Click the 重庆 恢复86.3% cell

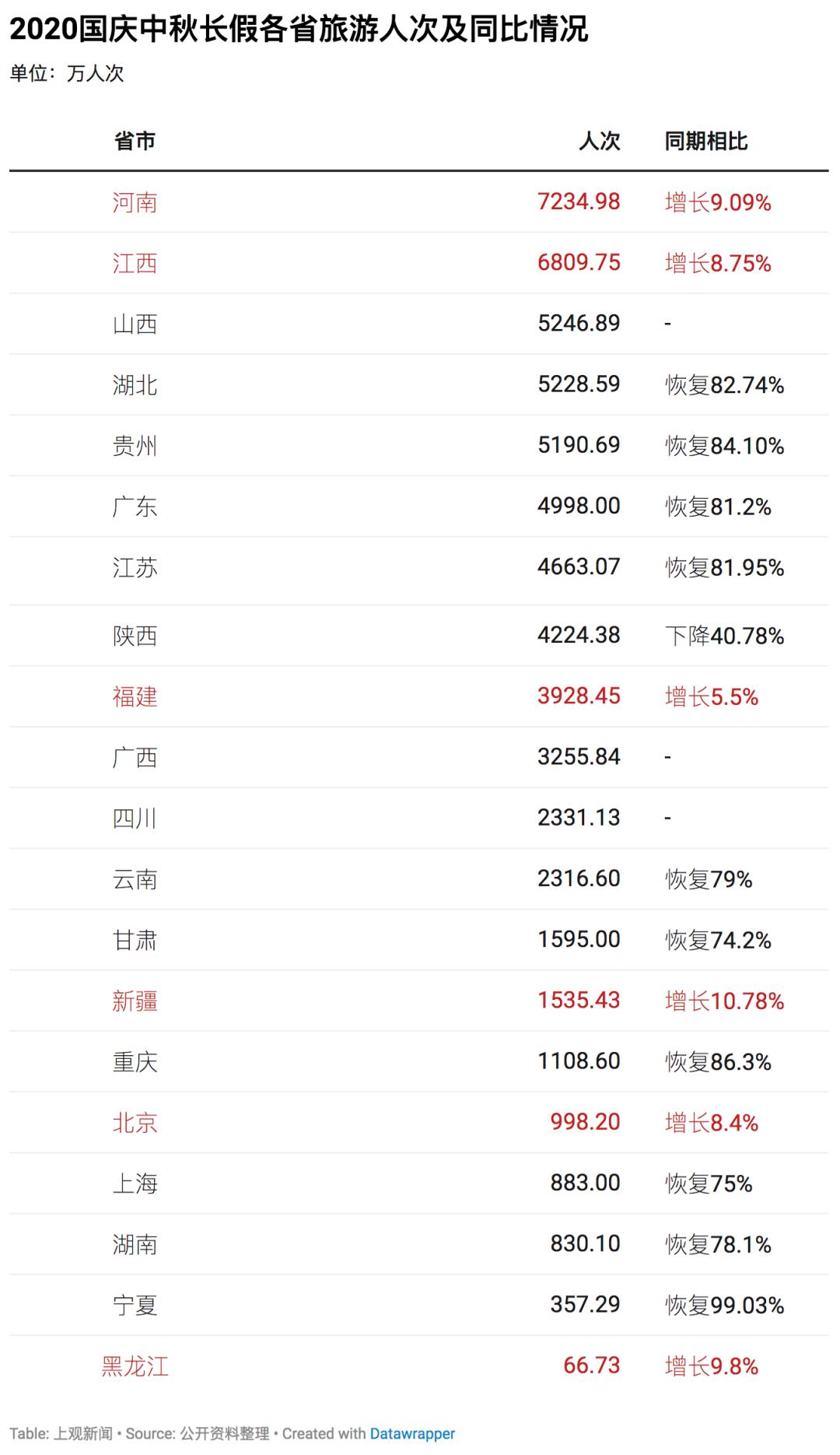tap(718, 1061)
